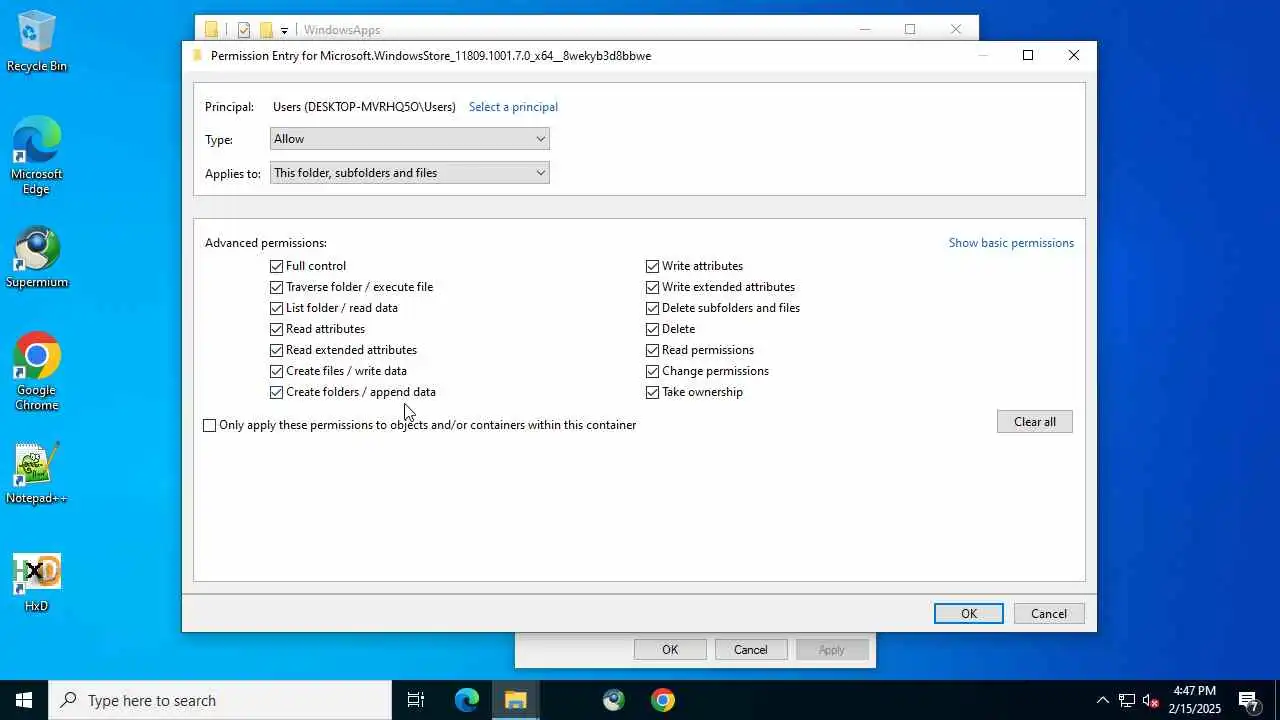
Task: Enable Only apply these permissions to container
Action: (209, 425)
